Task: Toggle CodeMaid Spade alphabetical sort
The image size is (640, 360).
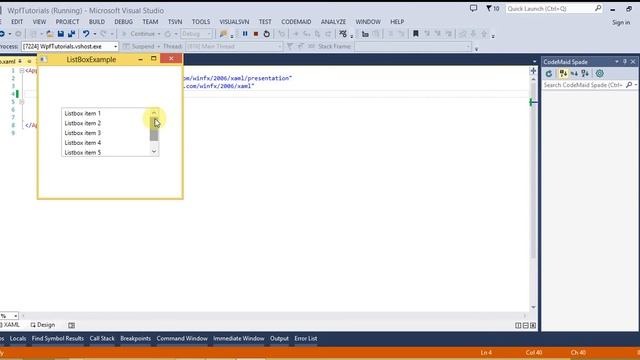Action: 574,74
